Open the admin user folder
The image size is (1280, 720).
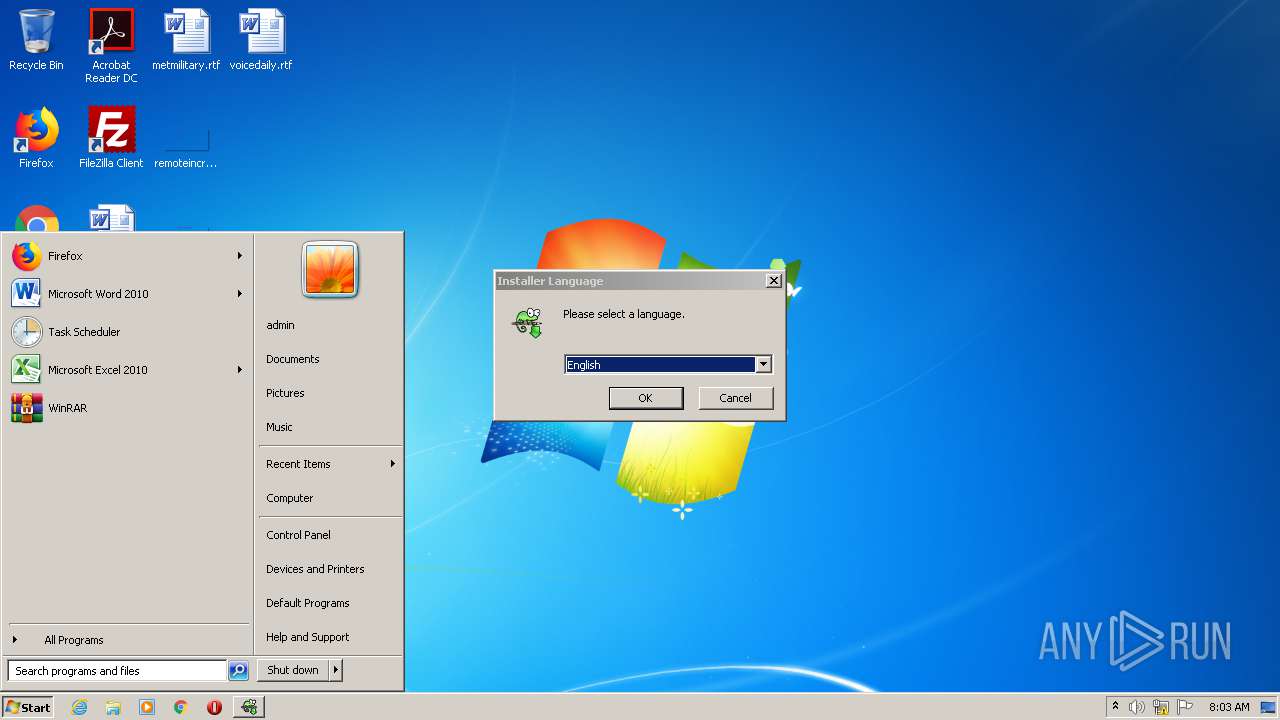[280, 325]
